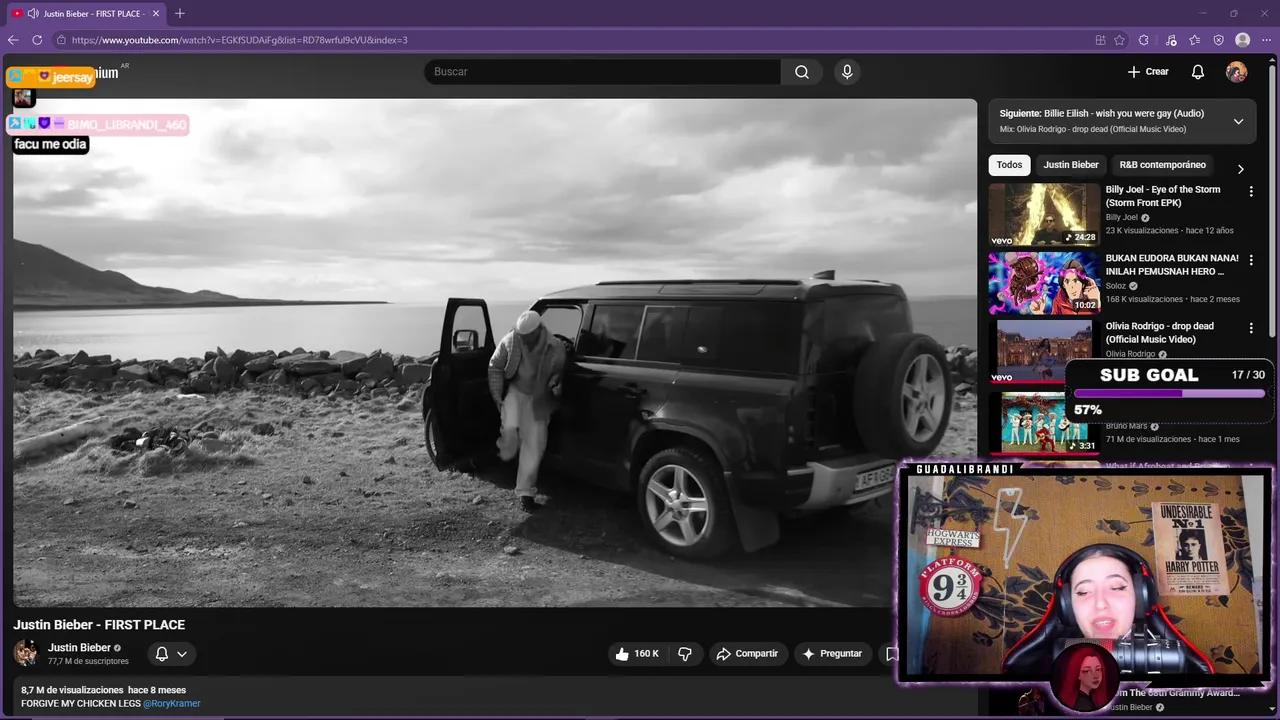Open YouTube notifications bell
This screenshot has width=1280, height=720.
[1198, 72]
